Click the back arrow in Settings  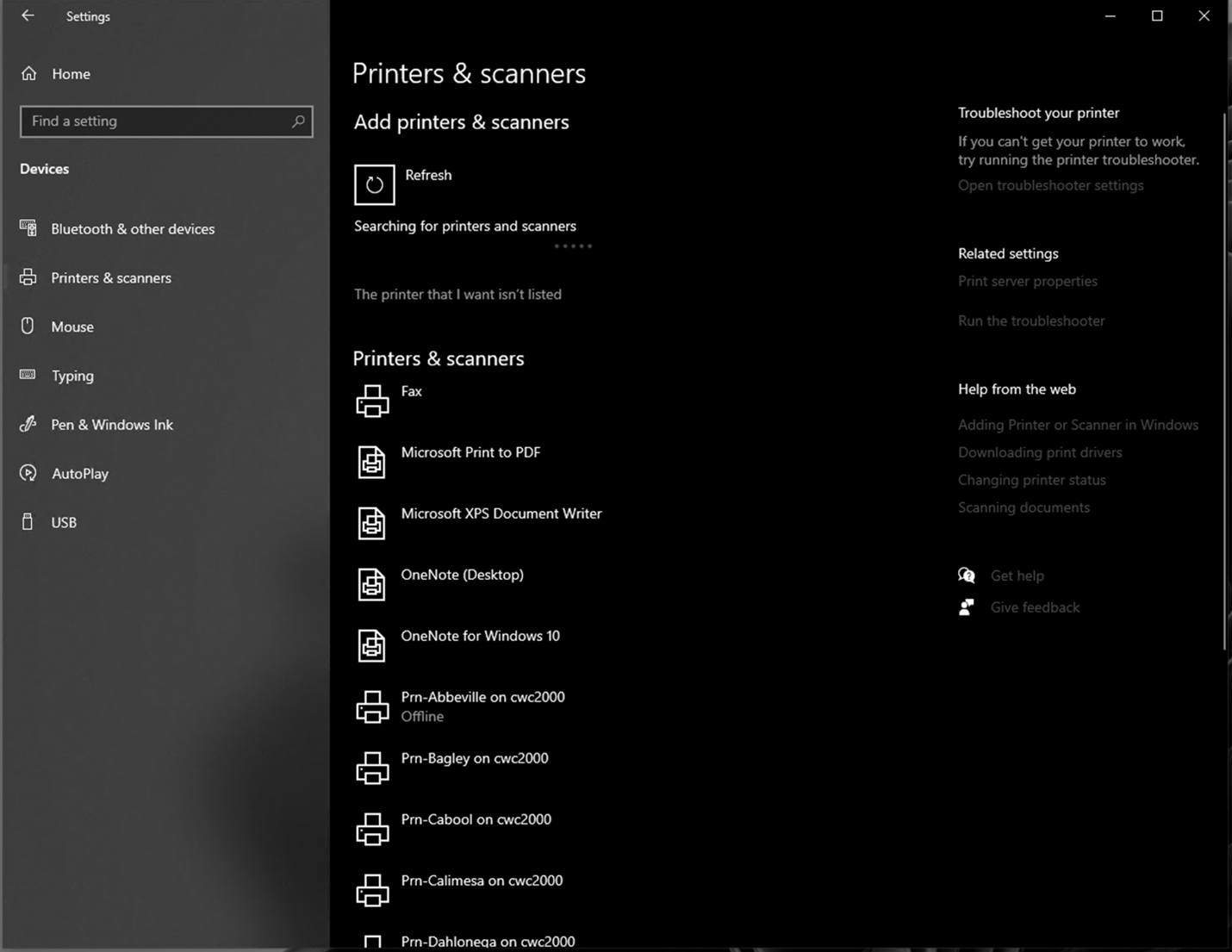(x=28, y=16)
